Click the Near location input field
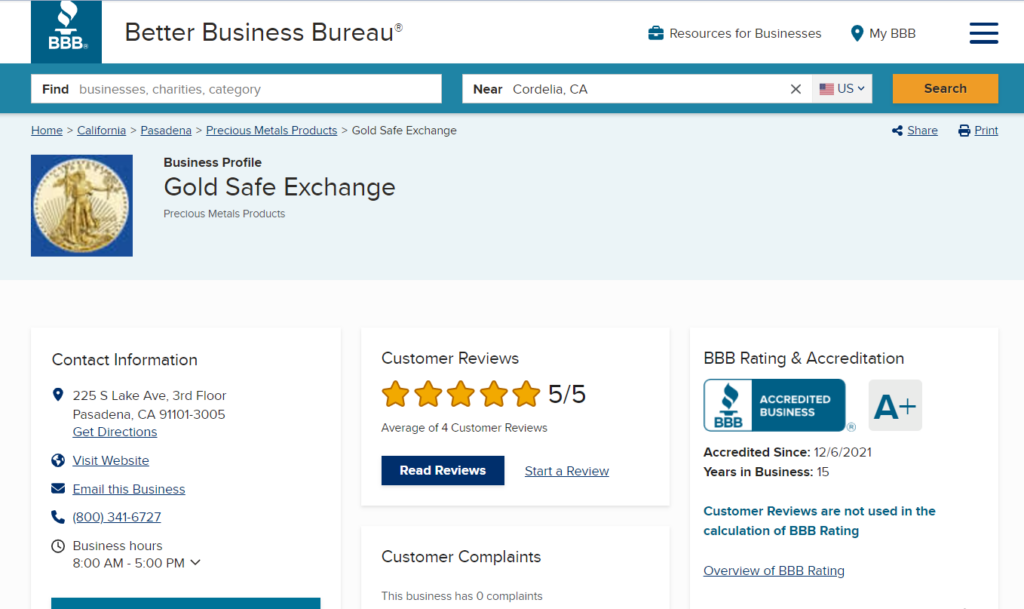 pyautogui.click(x=637, y=89)
